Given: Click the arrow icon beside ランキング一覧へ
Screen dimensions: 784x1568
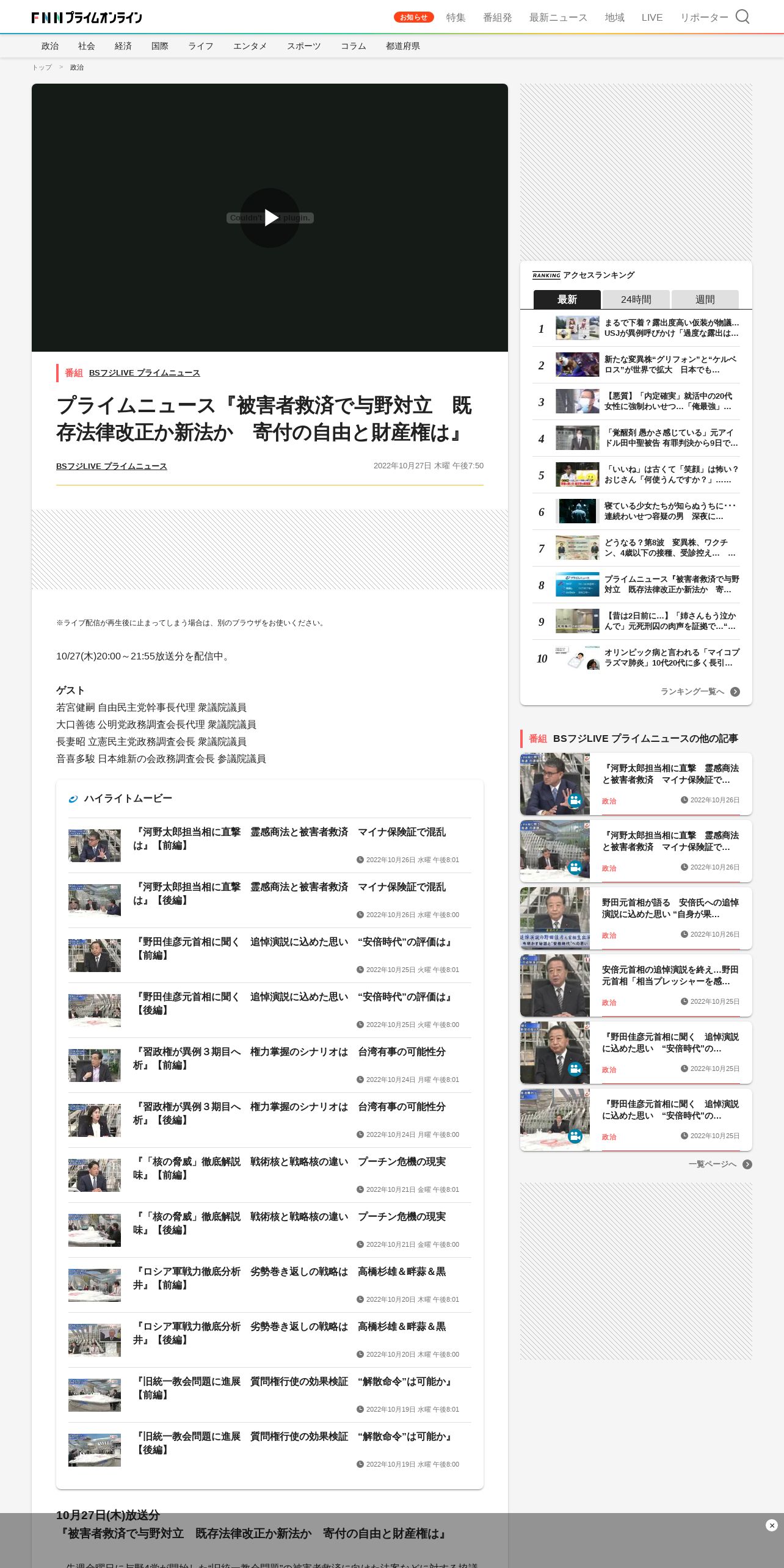Looking at the screenshot, I should pyautogui.click(x=735, y=692).
